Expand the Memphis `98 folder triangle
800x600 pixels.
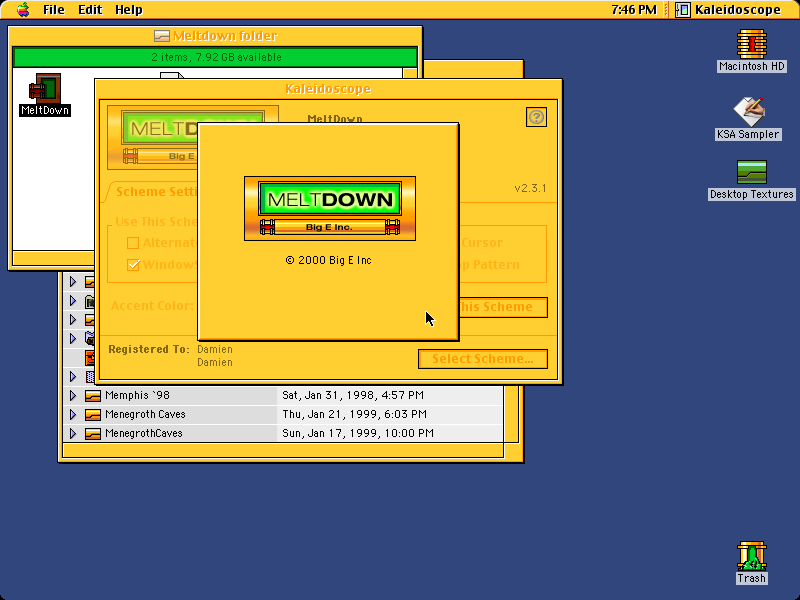coord(73,395)
